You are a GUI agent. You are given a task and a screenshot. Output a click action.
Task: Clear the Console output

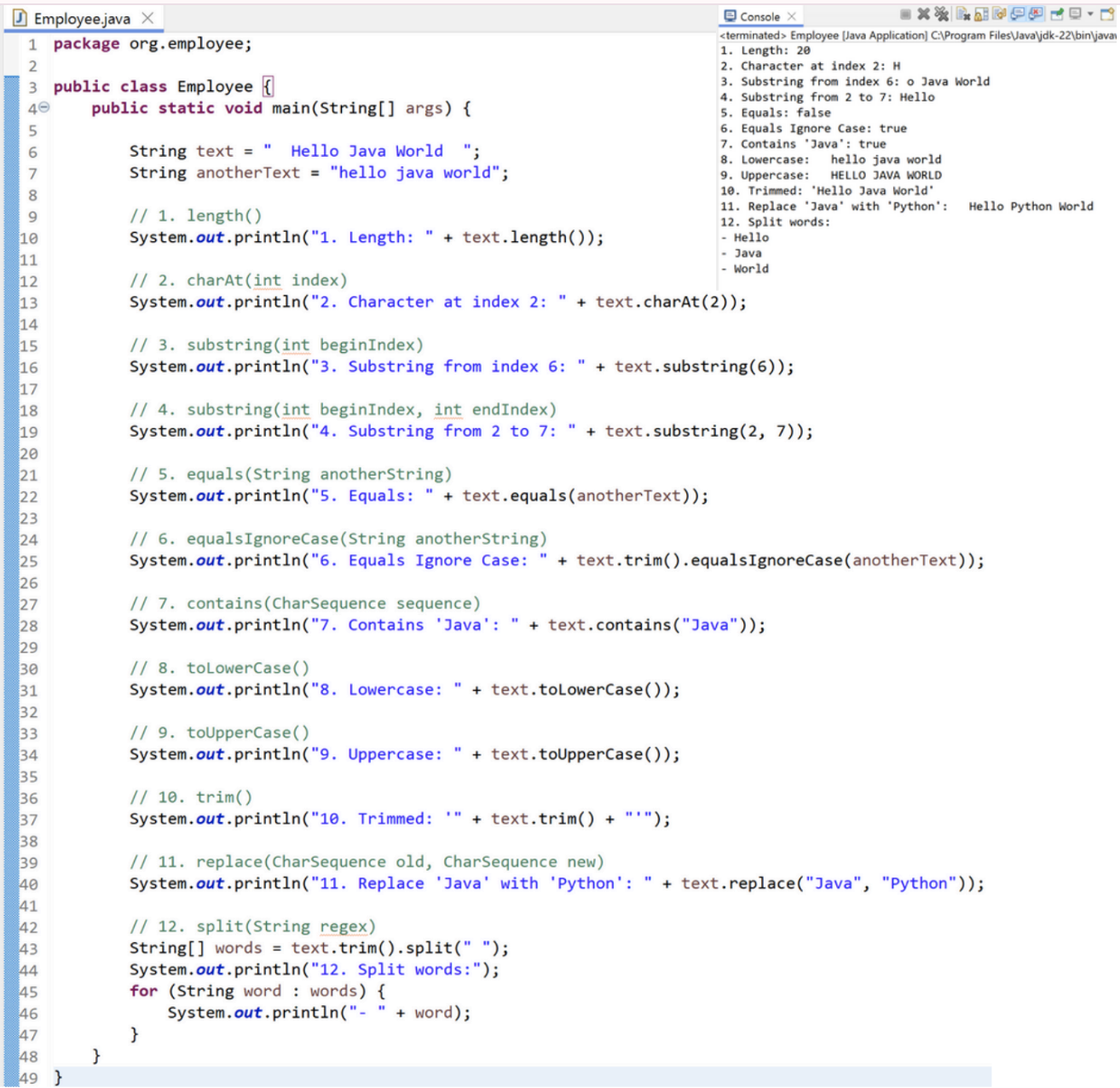pyautogui.click(x=963, y=14)
